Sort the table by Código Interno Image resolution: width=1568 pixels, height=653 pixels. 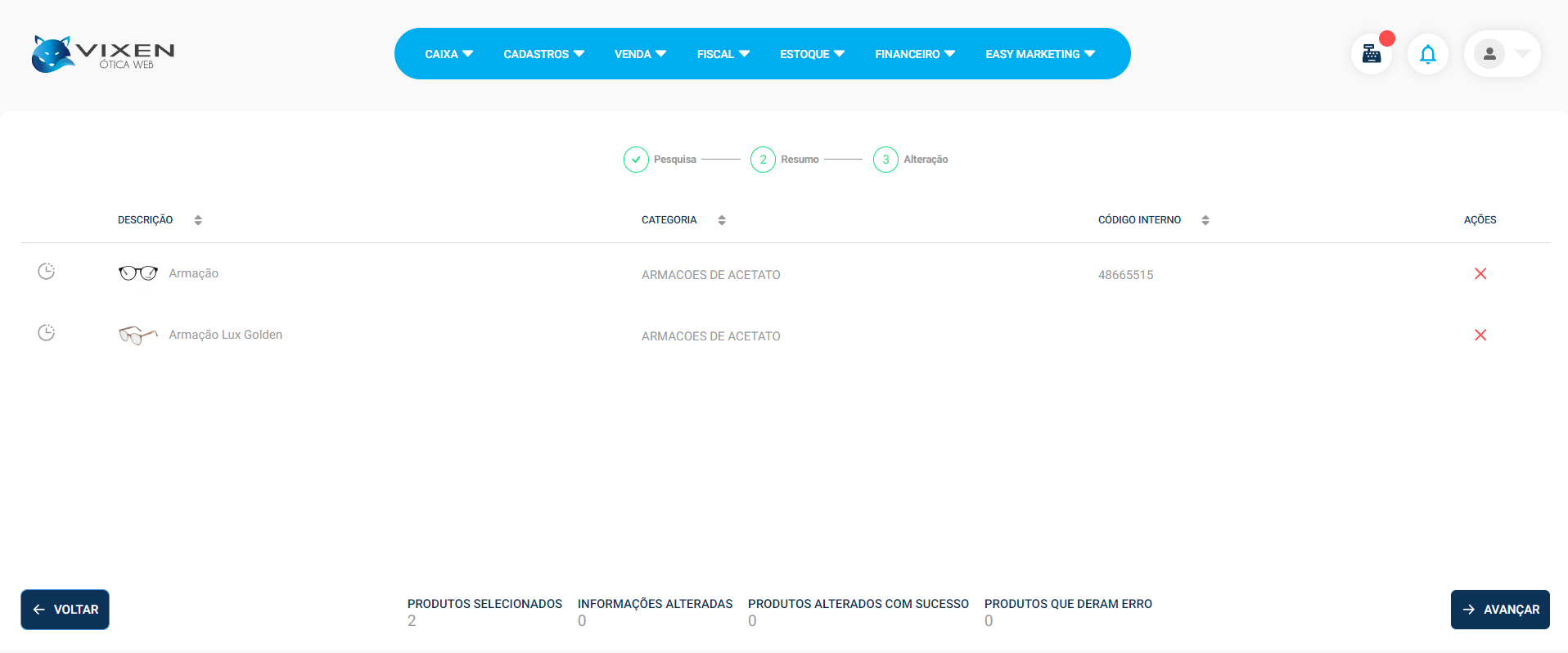pyautogui.click(x=1205, y=220)
